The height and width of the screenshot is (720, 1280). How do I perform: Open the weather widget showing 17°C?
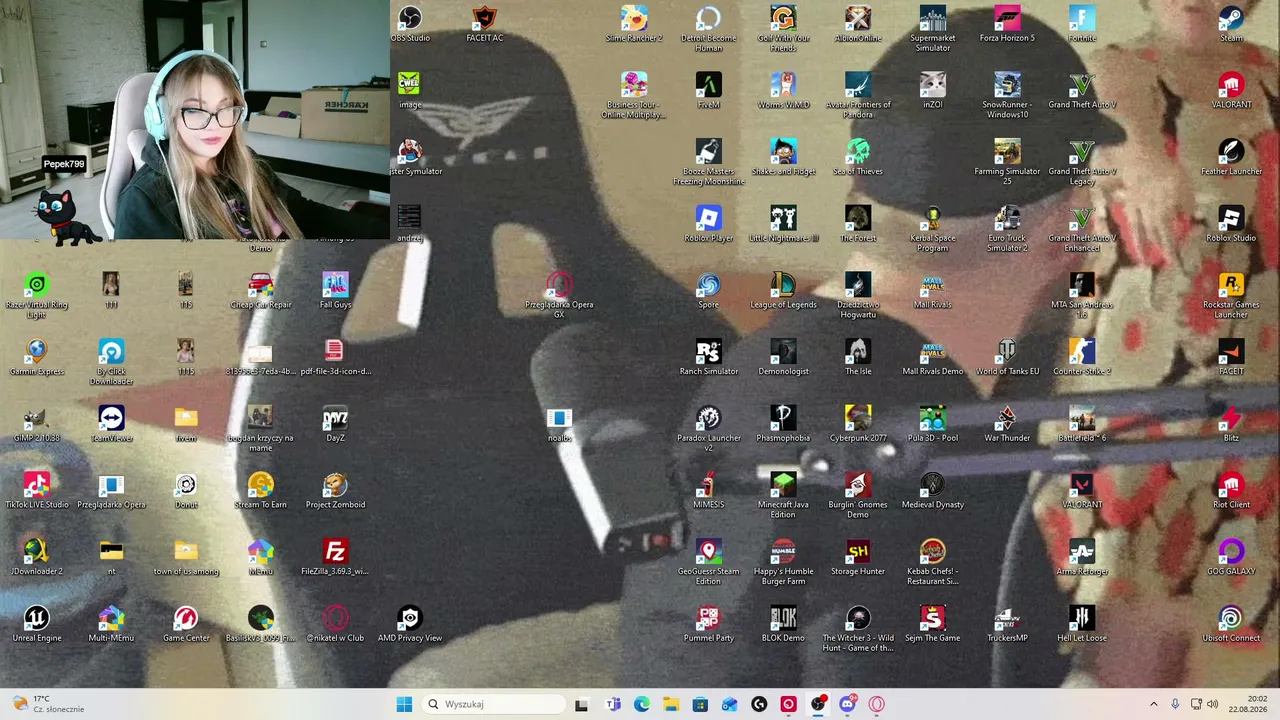(x=47, y=704)
